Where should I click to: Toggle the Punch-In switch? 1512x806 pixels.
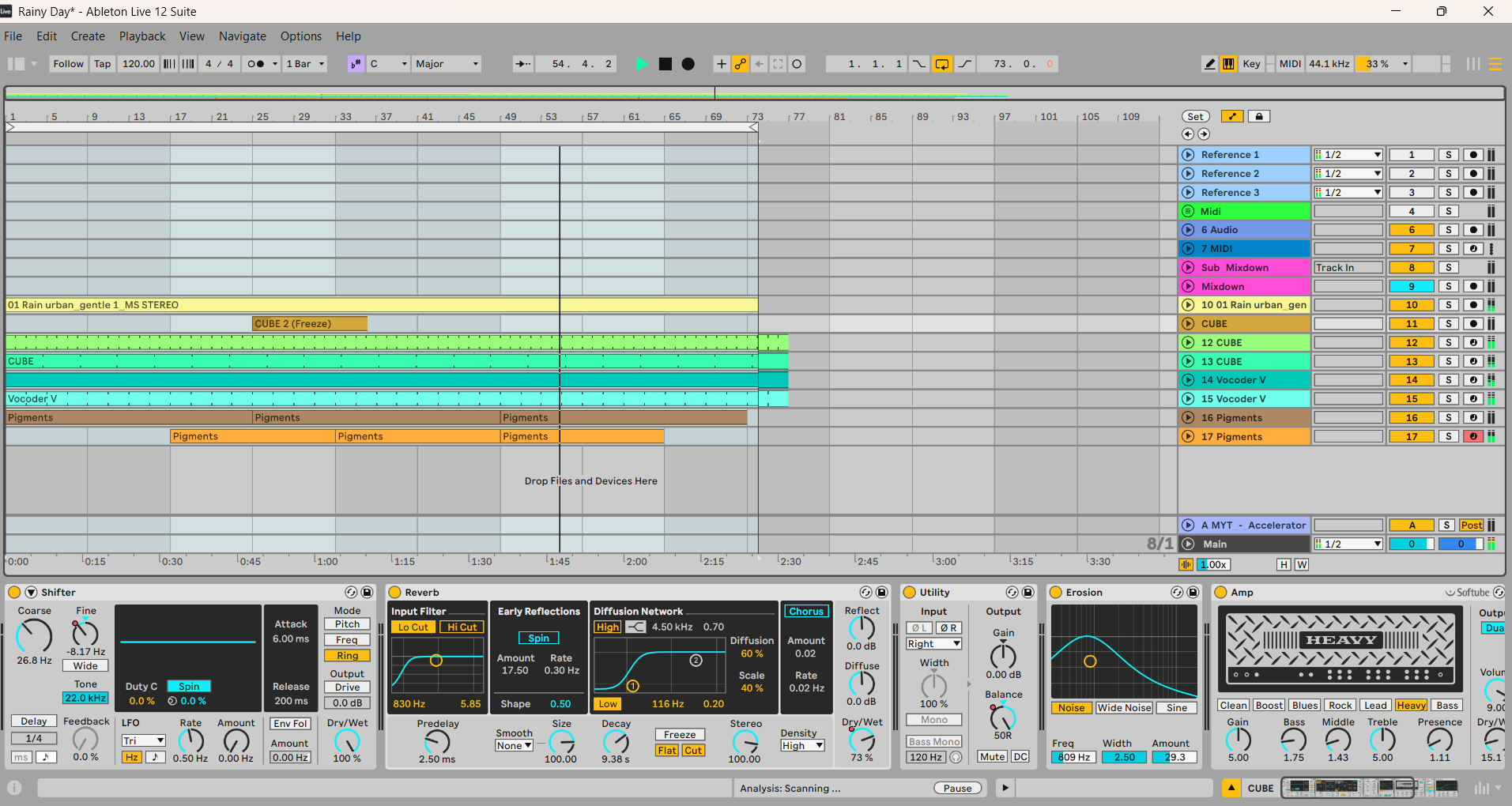(x=919, y=64)
